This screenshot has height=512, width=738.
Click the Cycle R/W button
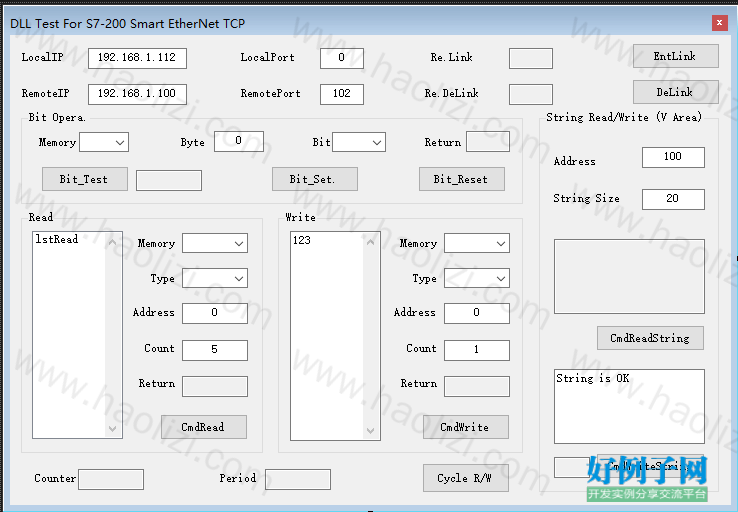click(465, 478)
